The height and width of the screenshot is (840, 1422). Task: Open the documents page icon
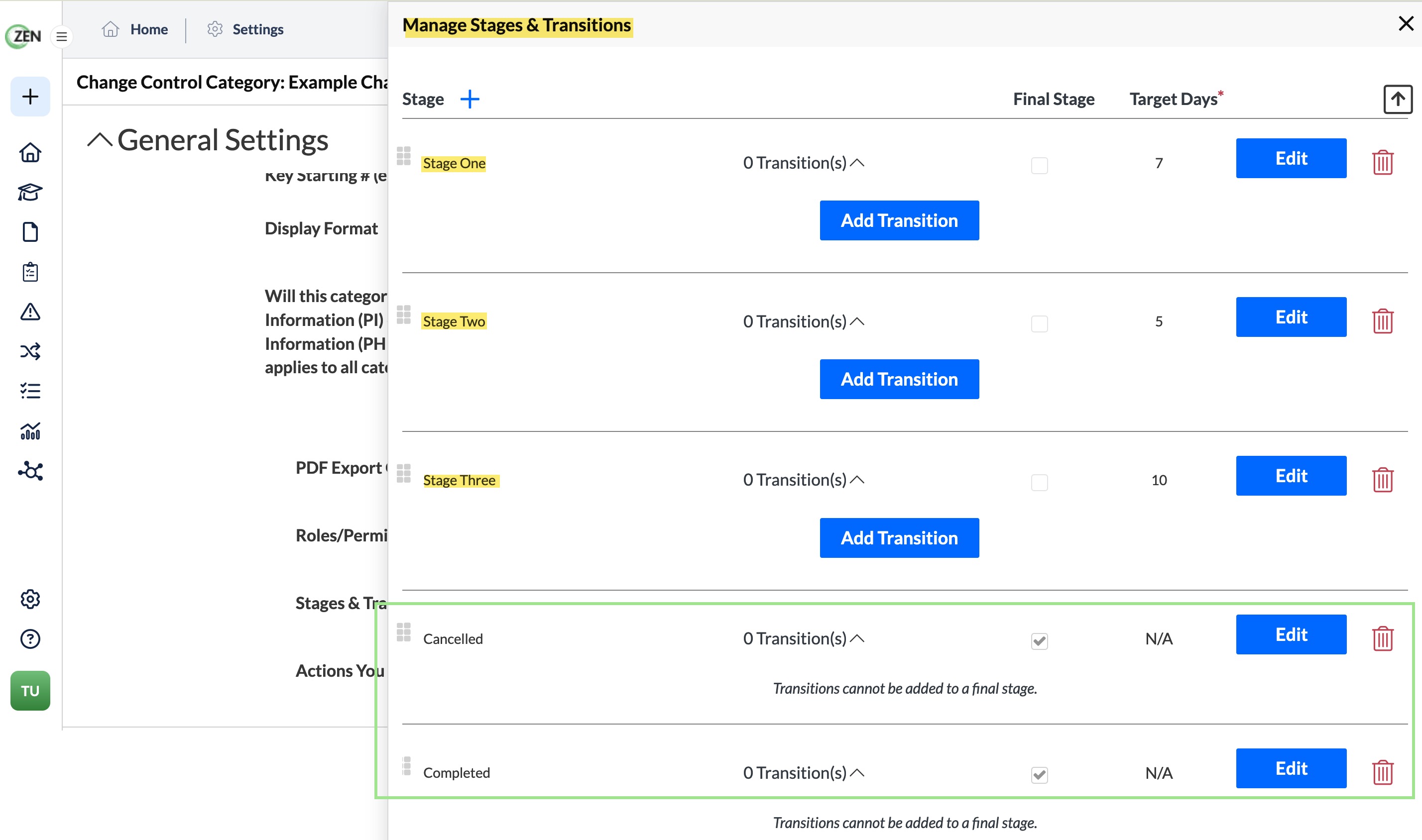[x=30, y=232]
